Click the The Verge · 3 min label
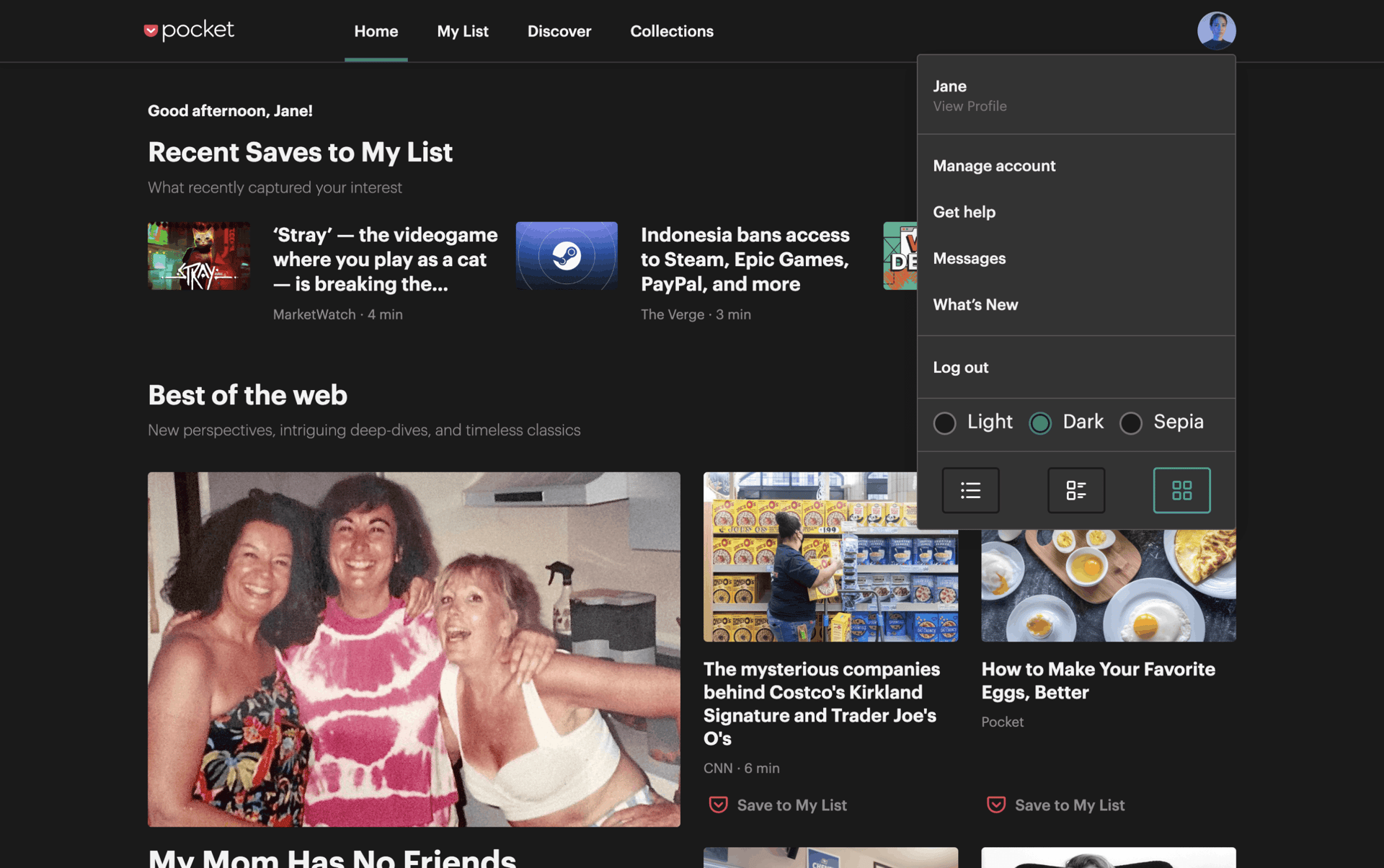The image size is (1384, 868). pyautogui.click(x=696, y=314)
